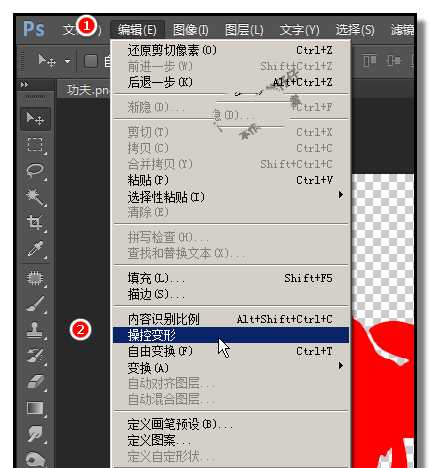Toggle the auto-select checkbox in options bar
The width and height of the screenshot is (430, 468).
[90, 61]
